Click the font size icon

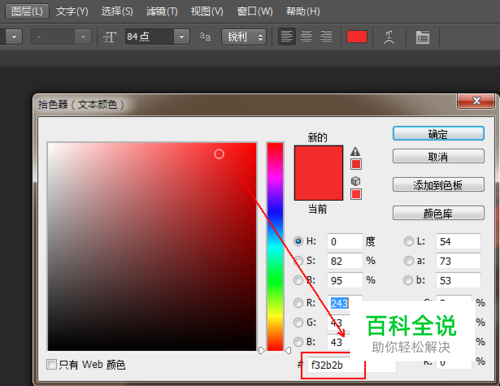[110, 37]
